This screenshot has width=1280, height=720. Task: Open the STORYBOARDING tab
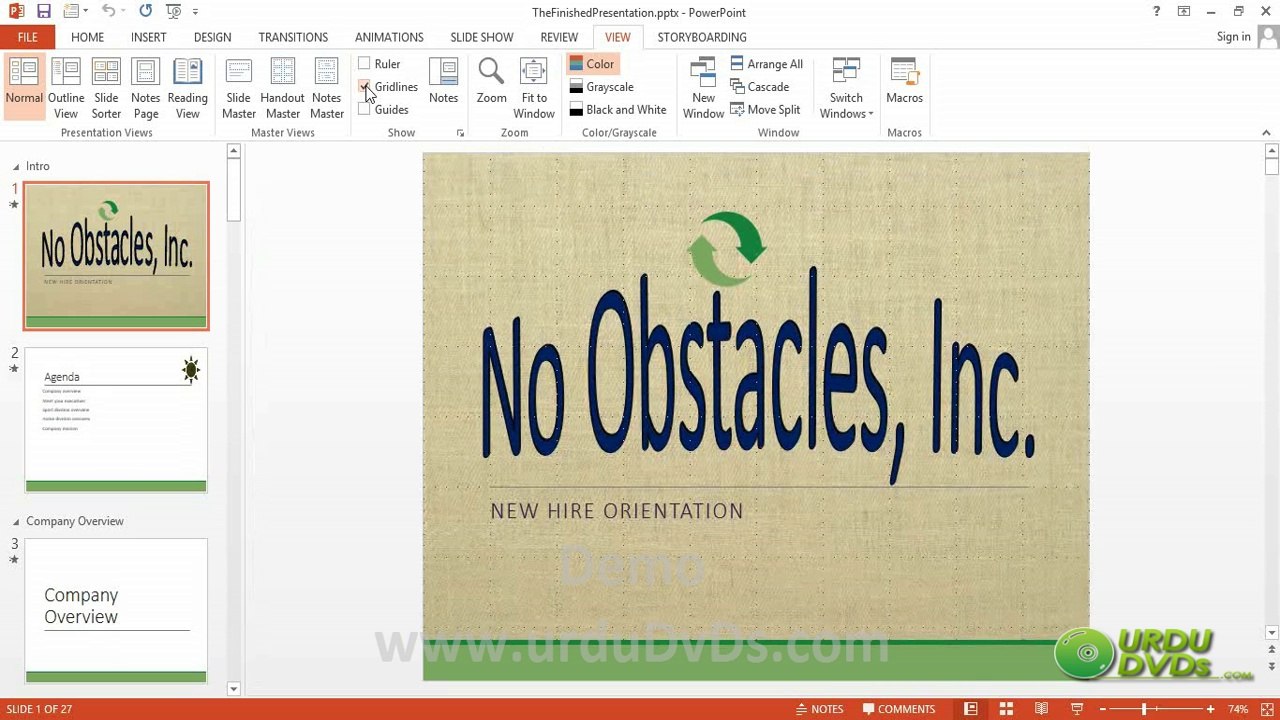[702, 37]
